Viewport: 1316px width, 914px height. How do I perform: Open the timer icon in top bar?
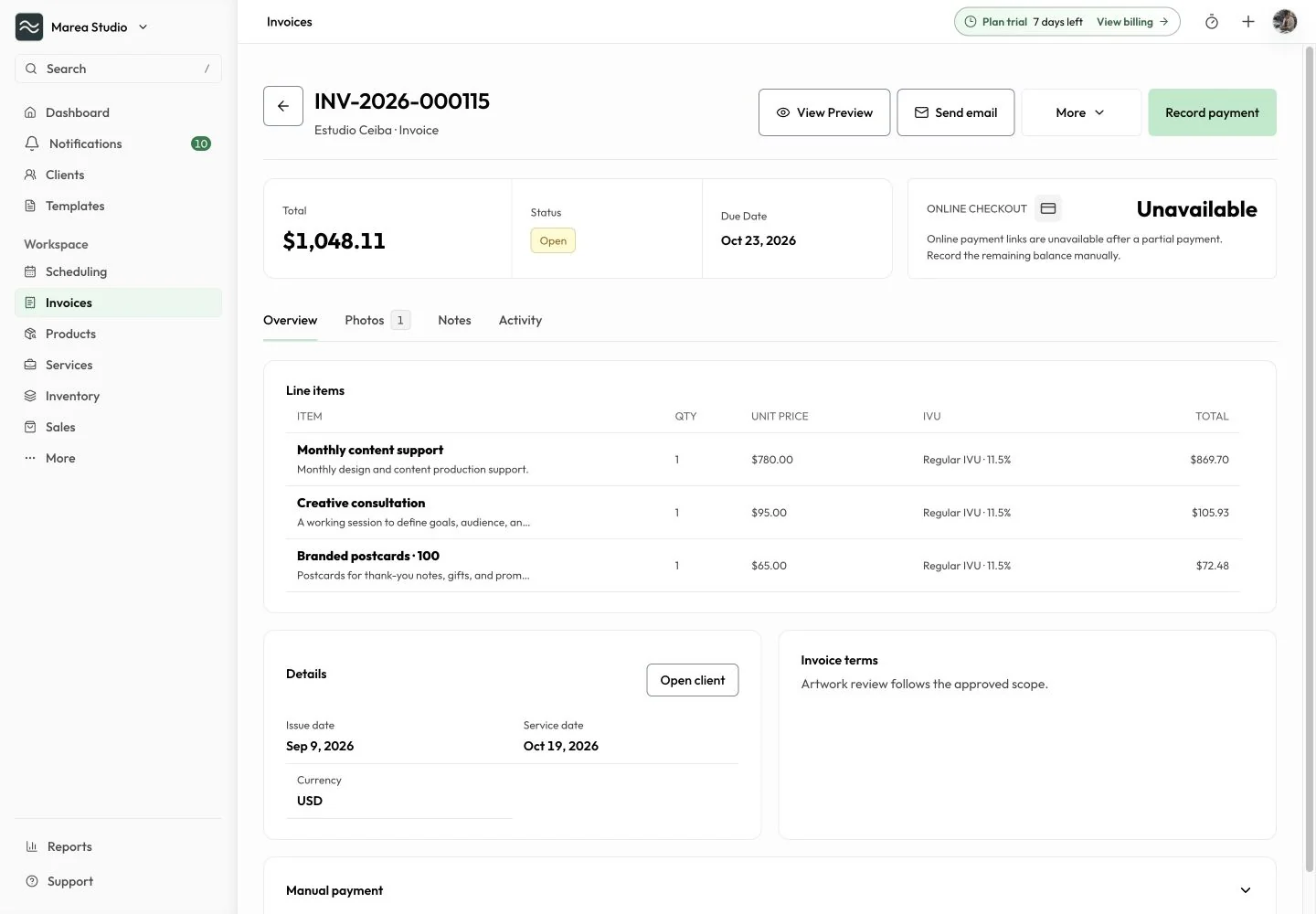1212,22
